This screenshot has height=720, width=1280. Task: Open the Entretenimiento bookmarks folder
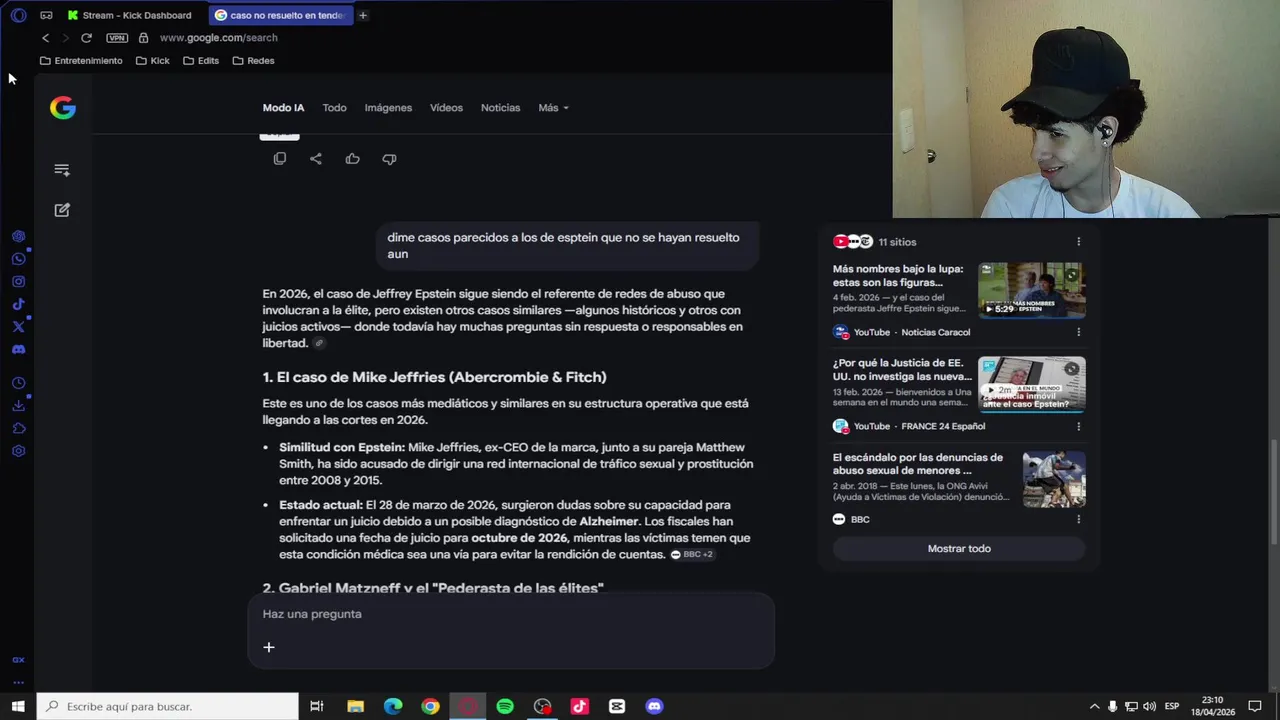click(x=81, y=61)
